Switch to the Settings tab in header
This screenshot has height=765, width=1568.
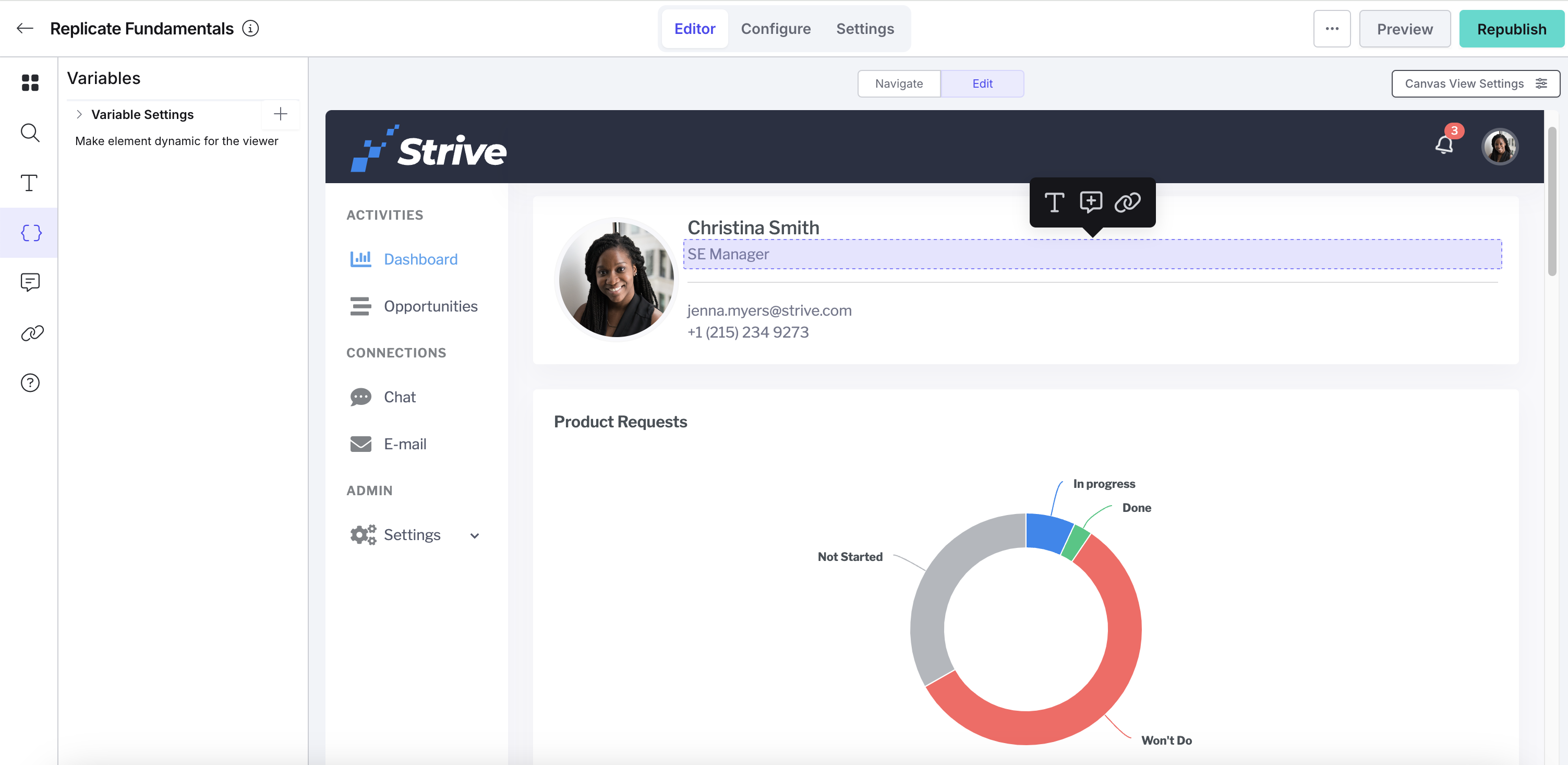tap(864, 29)
